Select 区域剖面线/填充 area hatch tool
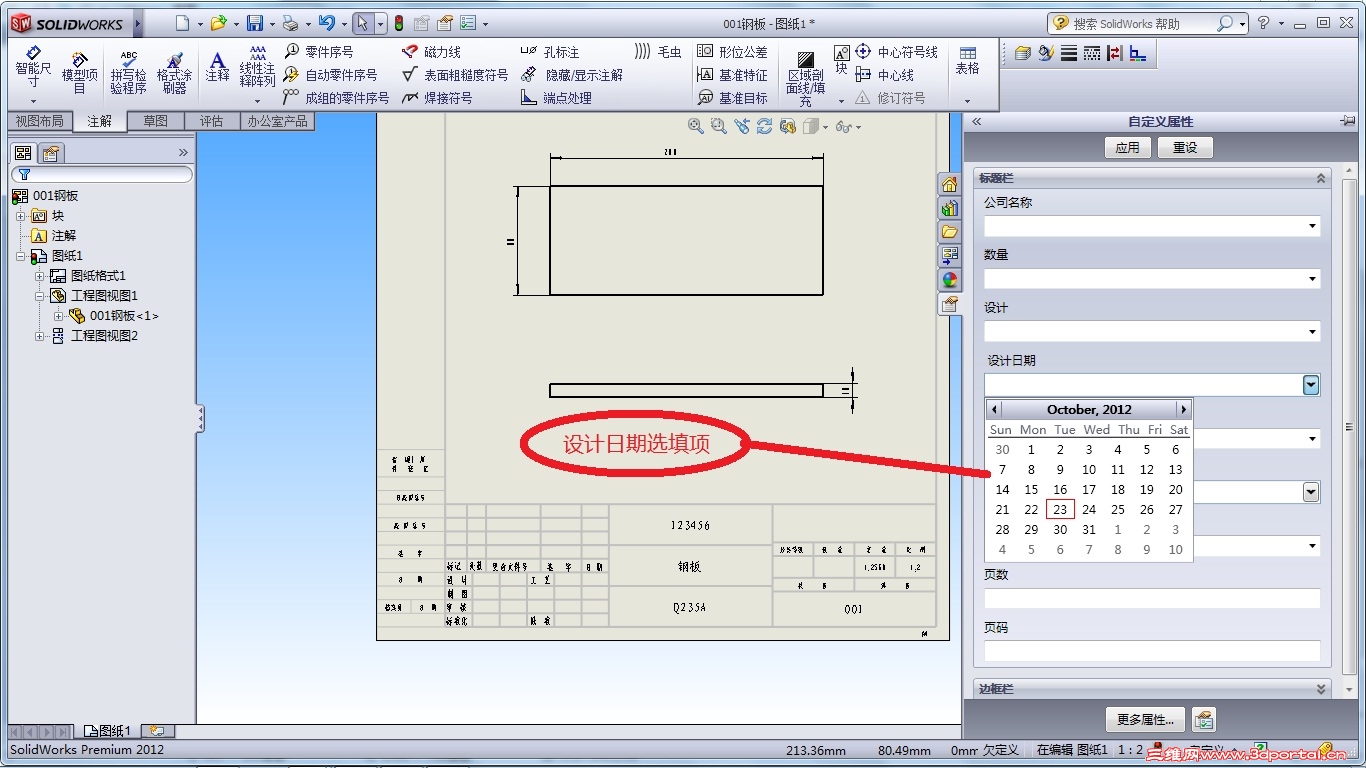1366x768 pixels. (x=805, y=77)
